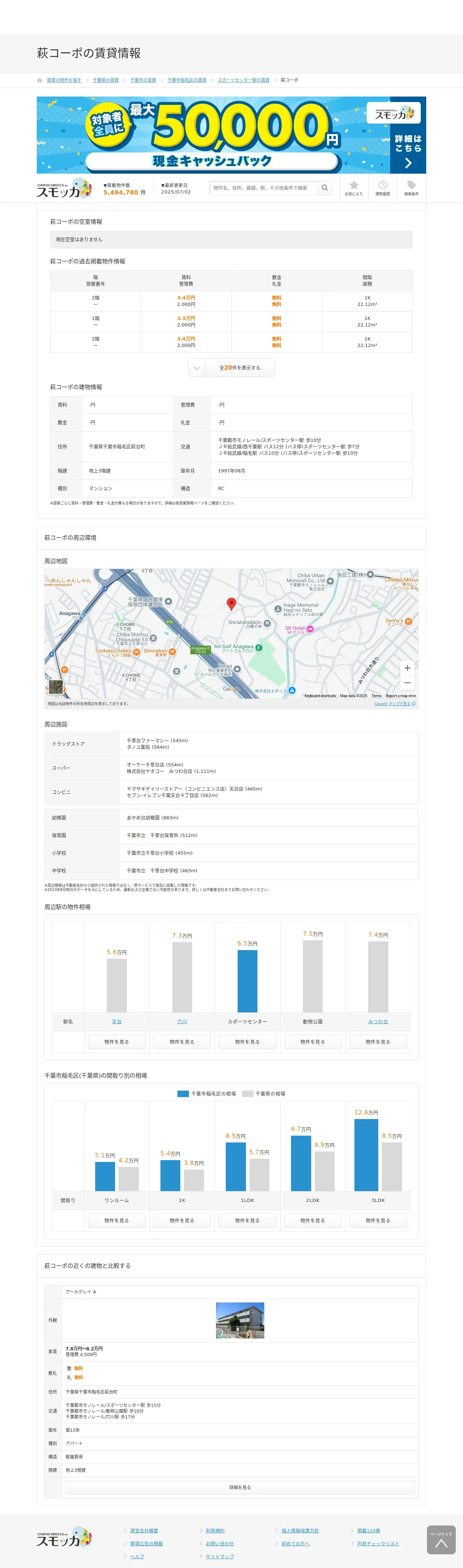Click the home icon in the breadcrumb

40,80
